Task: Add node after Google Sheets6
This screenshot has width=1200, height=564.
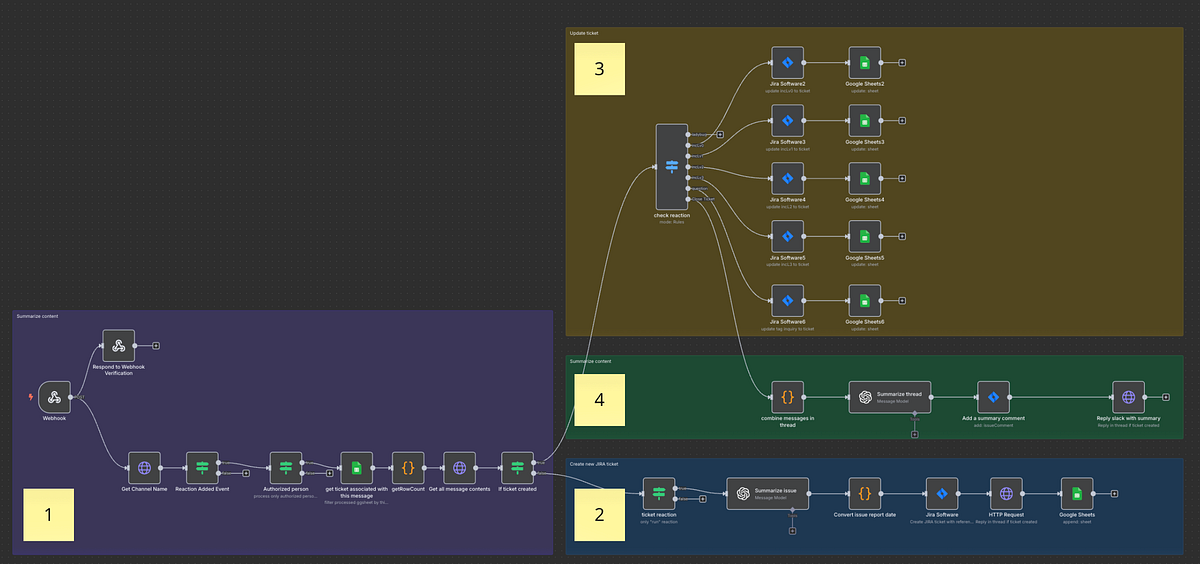Action: click(902, 301)
